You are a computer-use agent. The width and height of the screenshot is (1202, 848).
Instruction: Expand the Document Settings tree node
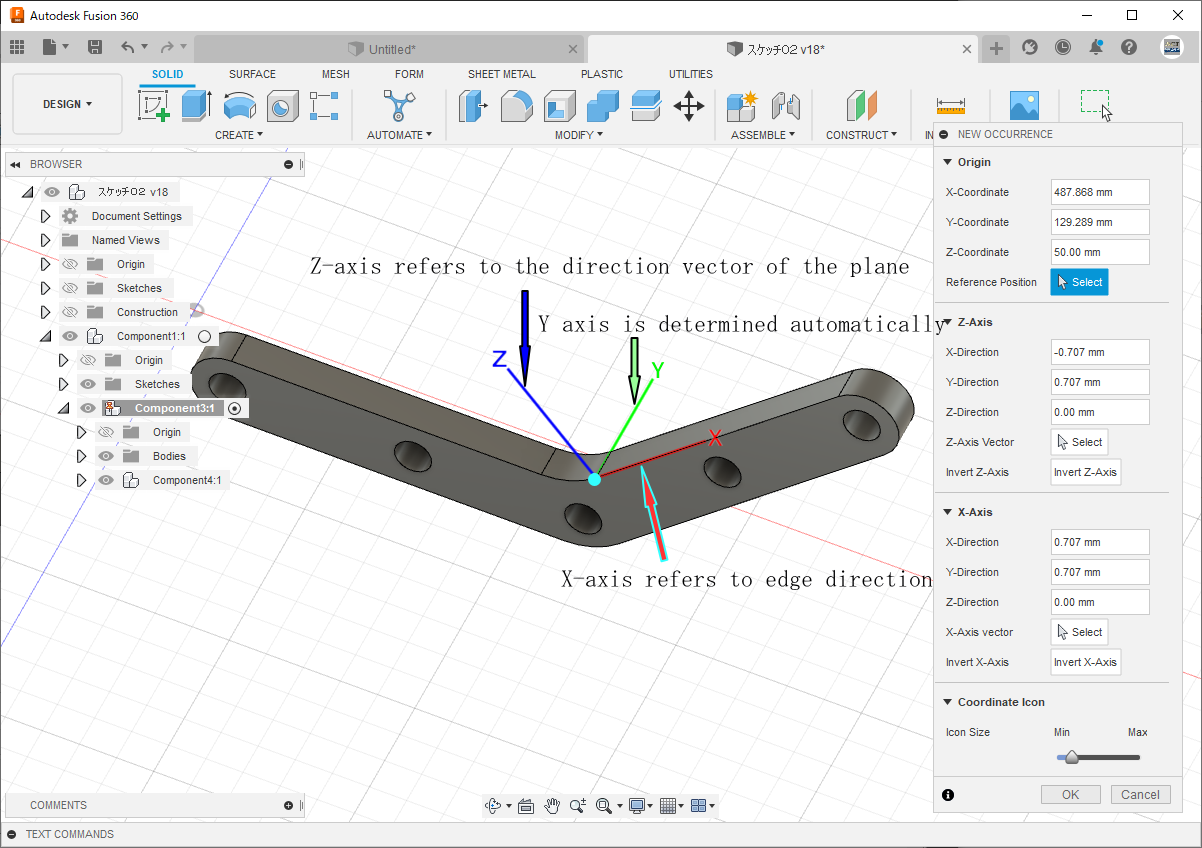45,216
